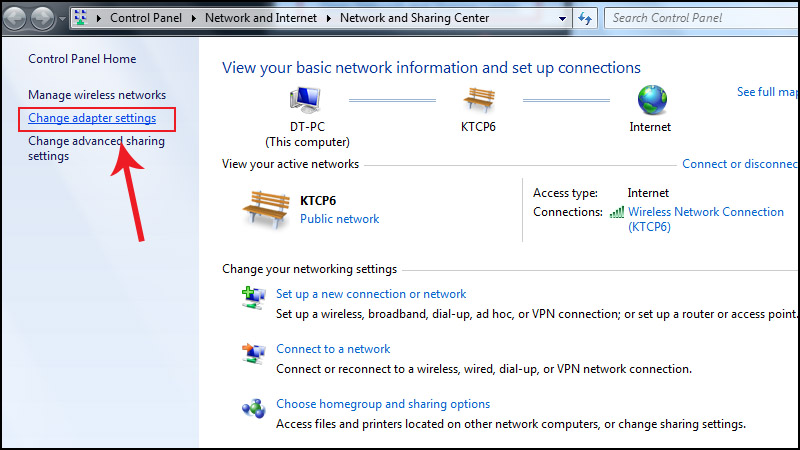This screenshot has height=450, width=800.
Task: Expand the arrow after Network and Internet breadcrumb
Action: 330,18
